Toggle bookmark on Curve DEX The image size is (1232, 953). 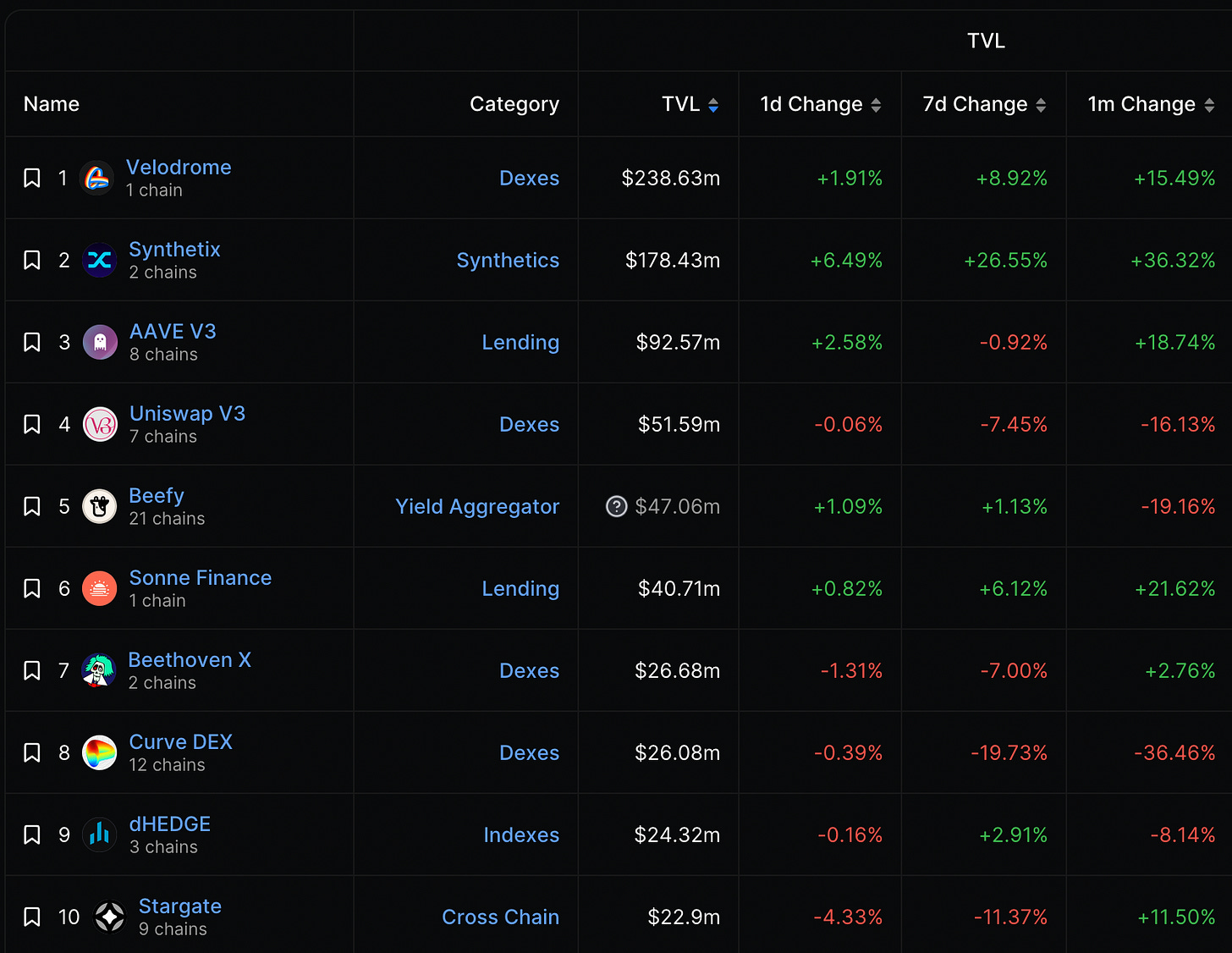32,752
